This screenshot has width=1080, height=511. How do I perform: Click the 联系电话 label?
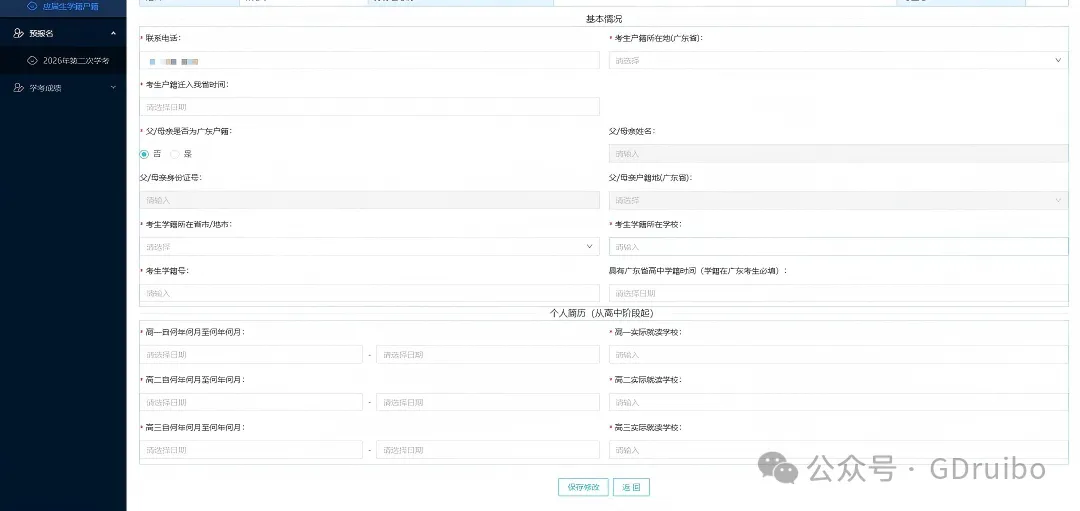coord(163,38)
